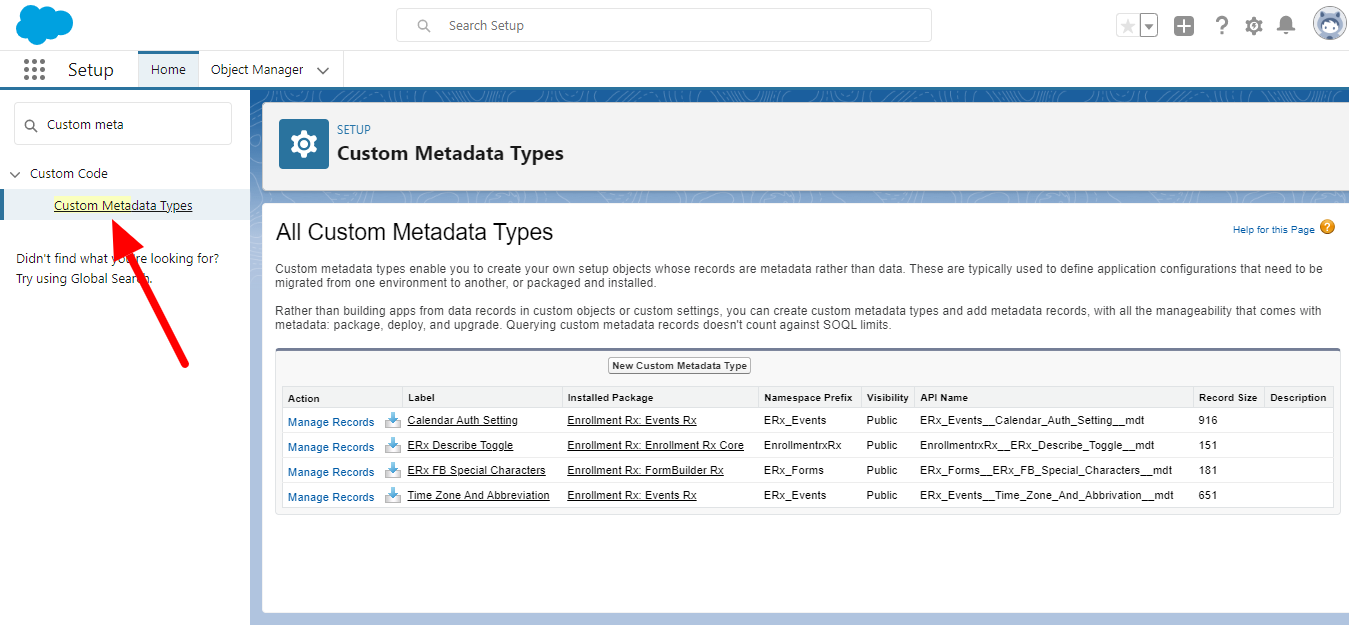Open the Object Manager tab dropdown chevron
Screen dimensions: 1349x625
click(x=323, y=70)
